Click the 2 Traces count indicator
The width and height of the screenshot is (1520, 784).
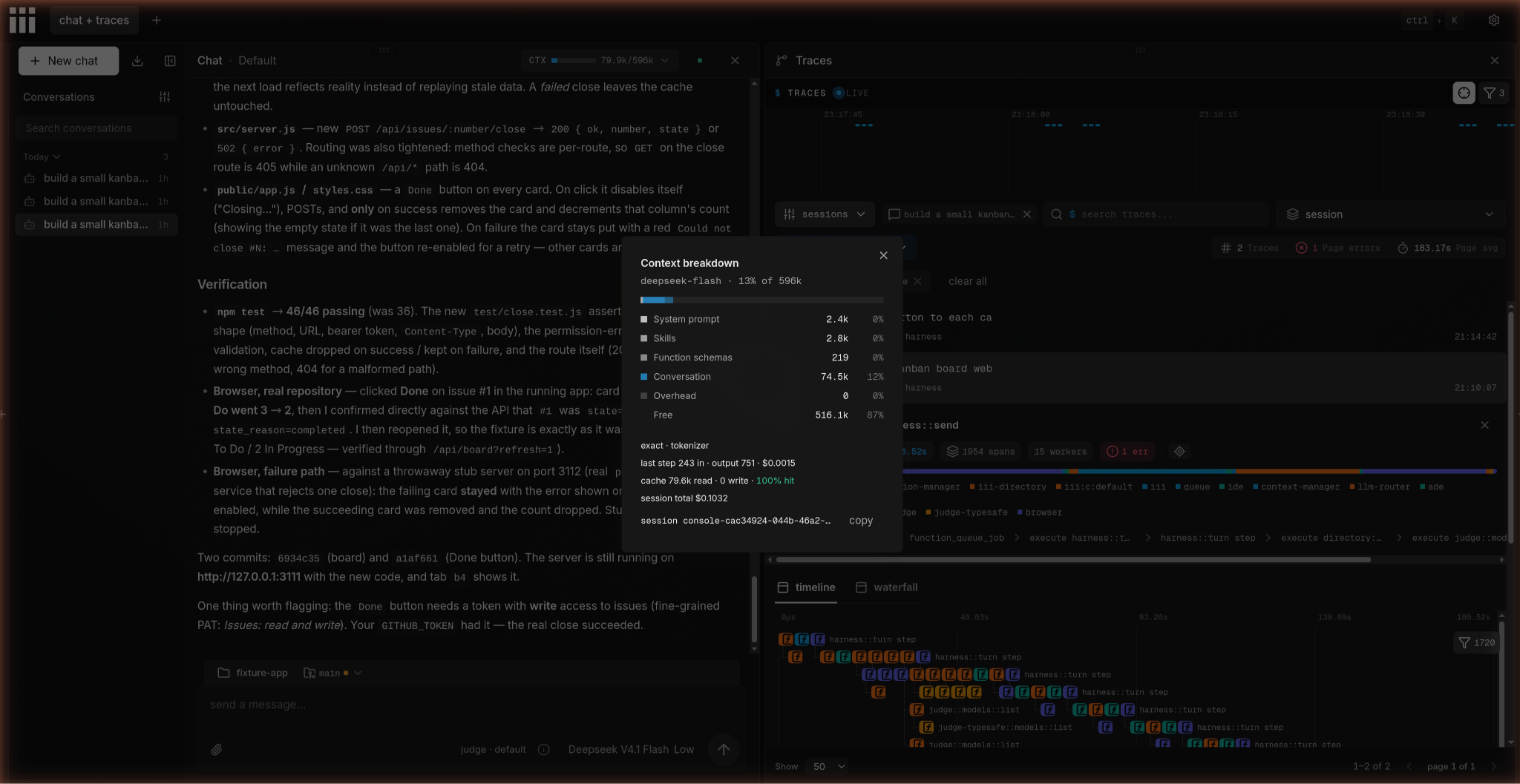point(1249,248)
